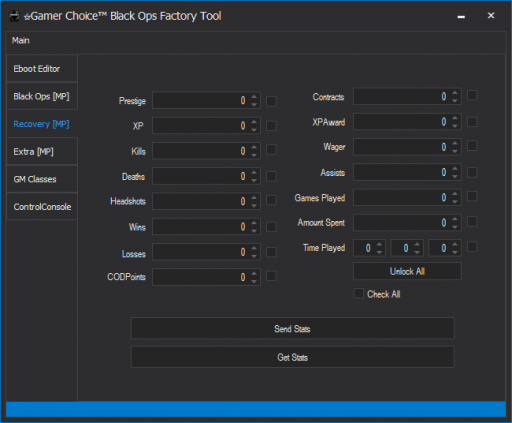The width and height of the screenshot is (512, 423).
Task: Check the Time Played checkbox
Action: [472, 247]
